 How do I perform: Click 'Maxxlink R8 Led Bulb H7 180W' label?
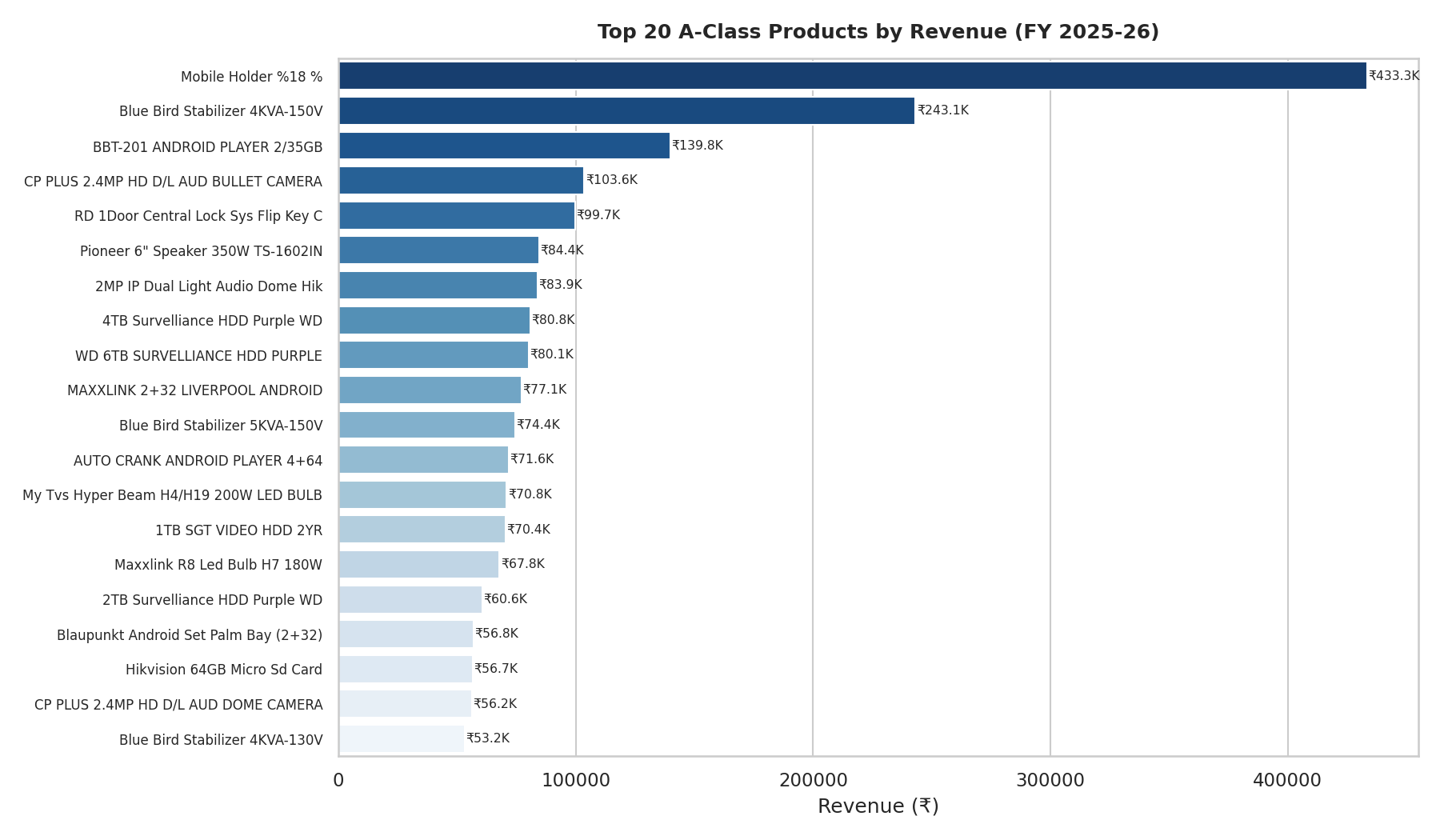(218, 565)
